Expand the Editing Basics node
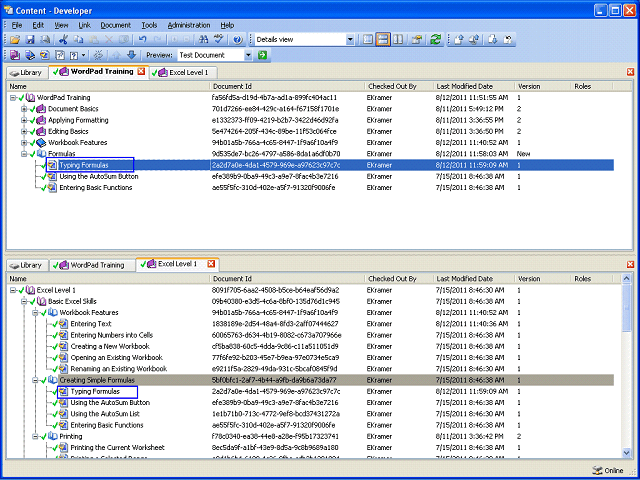 pos(24,131)
